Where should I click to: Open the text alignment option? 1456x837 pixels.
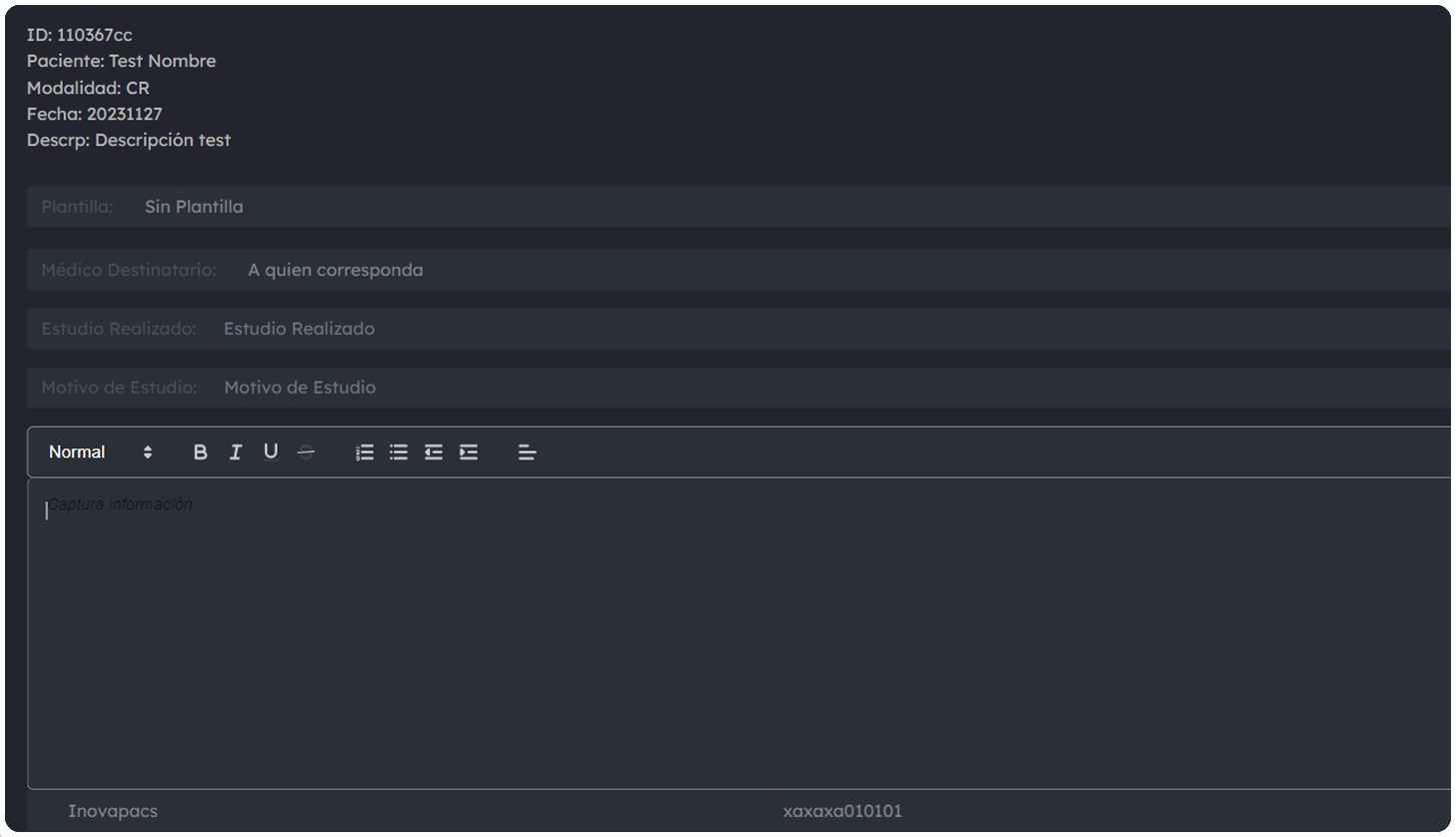528,452
